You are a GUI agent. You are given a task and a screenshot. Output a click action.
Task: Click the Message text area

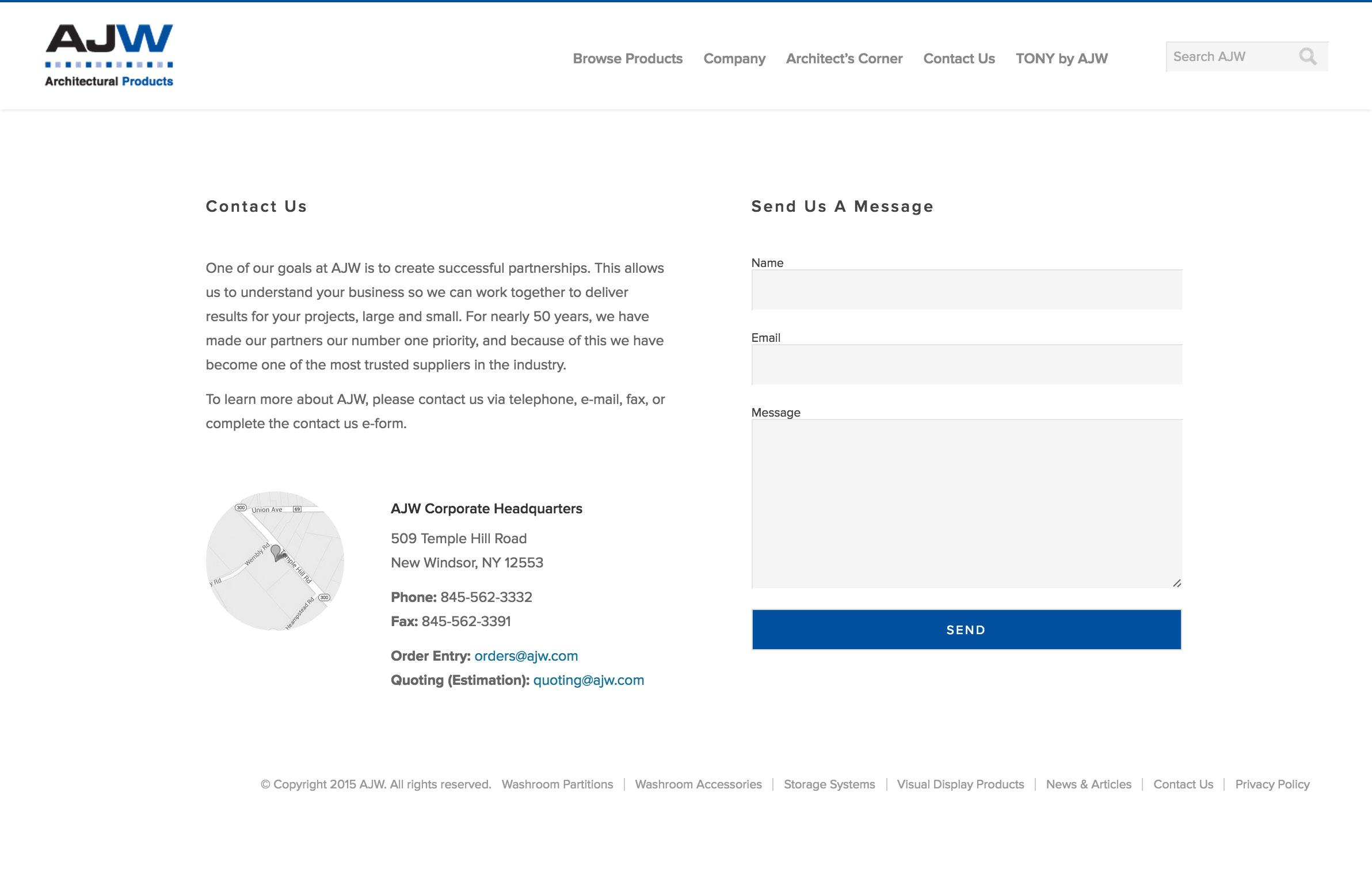click(x=967, y=504)
